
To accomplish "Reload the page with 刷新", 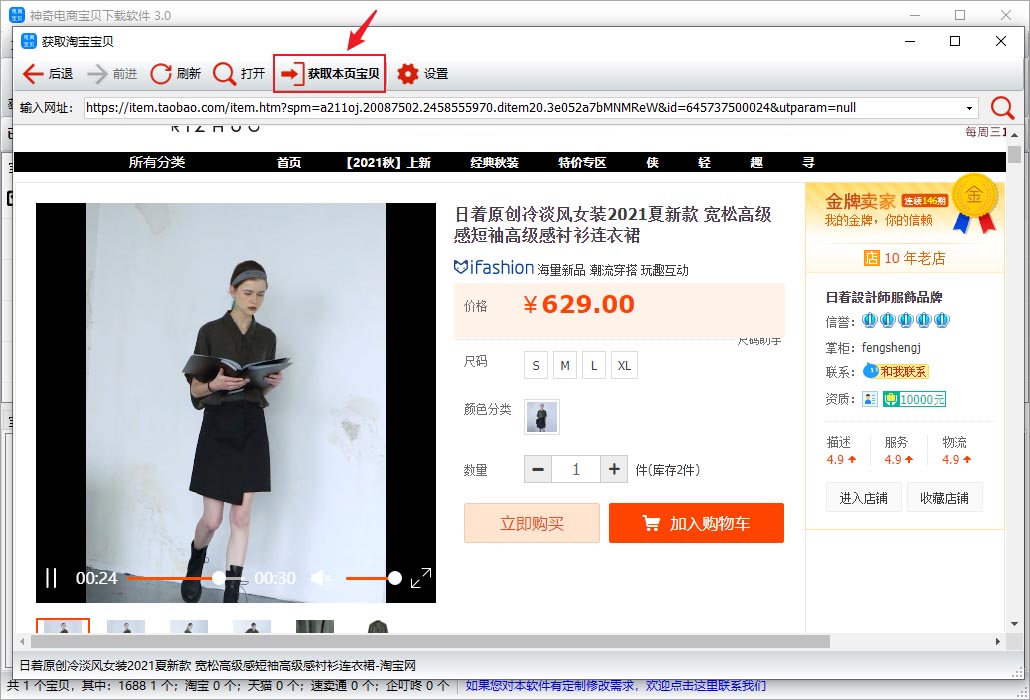I will tap(175, 74).
